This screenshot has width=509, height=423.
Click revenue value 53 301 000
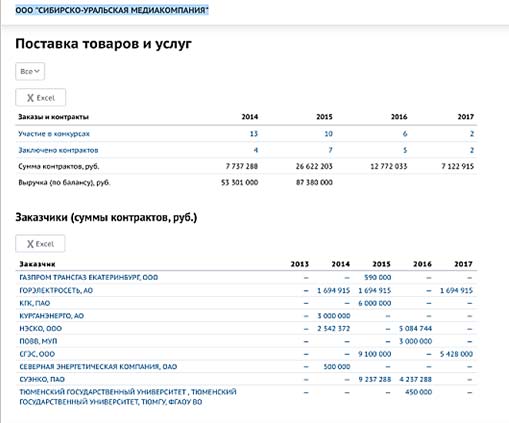click(x=239, y=182)
